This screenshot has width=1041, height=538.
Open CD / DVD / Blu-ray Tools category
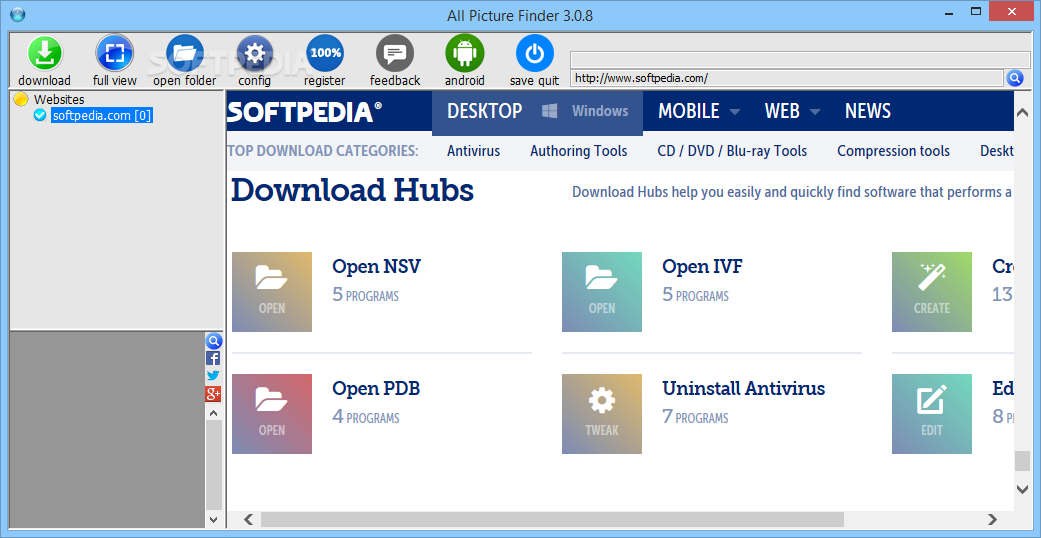tap(732, 151)
